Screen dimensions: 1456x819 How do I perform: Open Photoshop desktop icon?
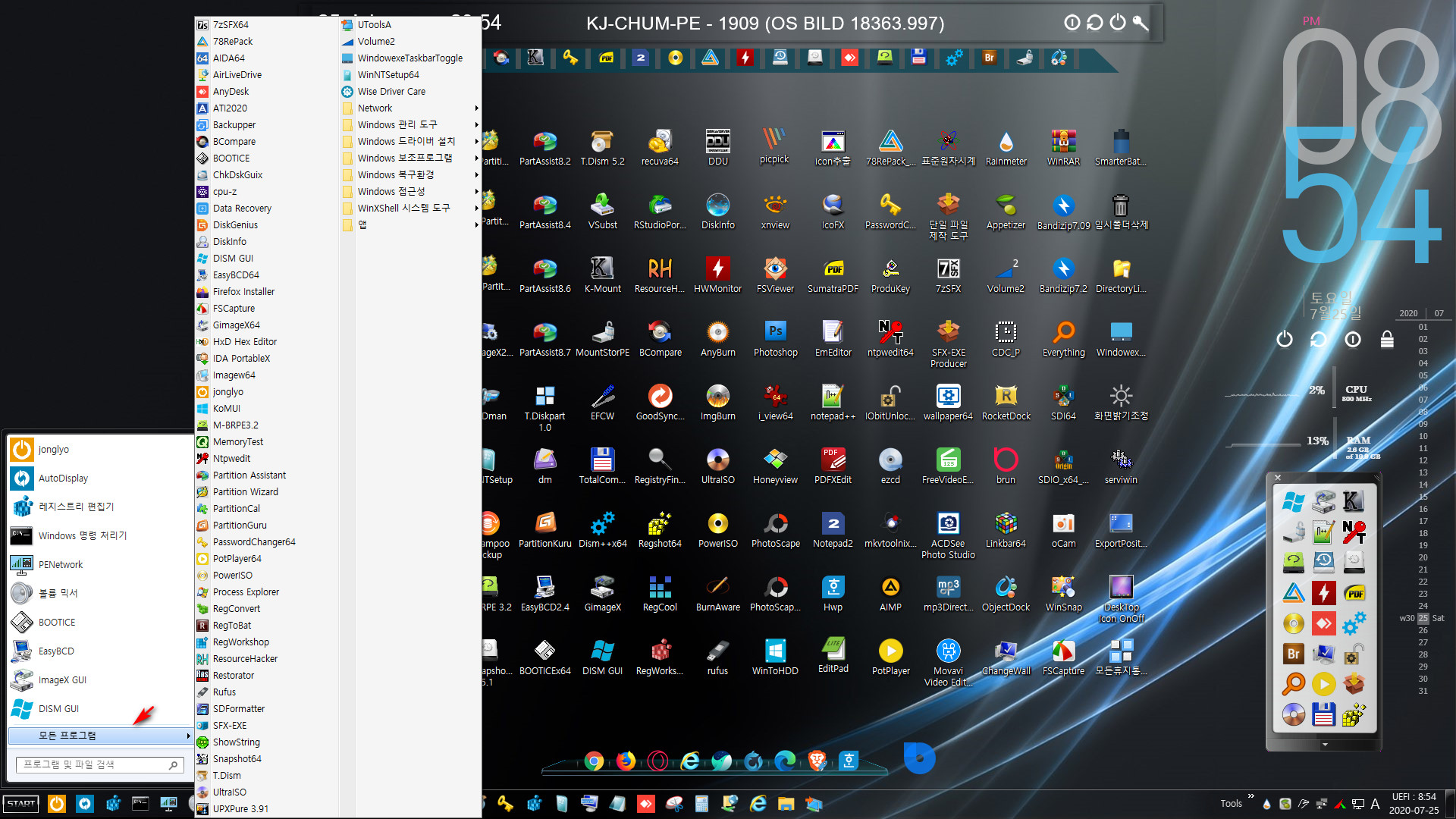coord(775,338)
